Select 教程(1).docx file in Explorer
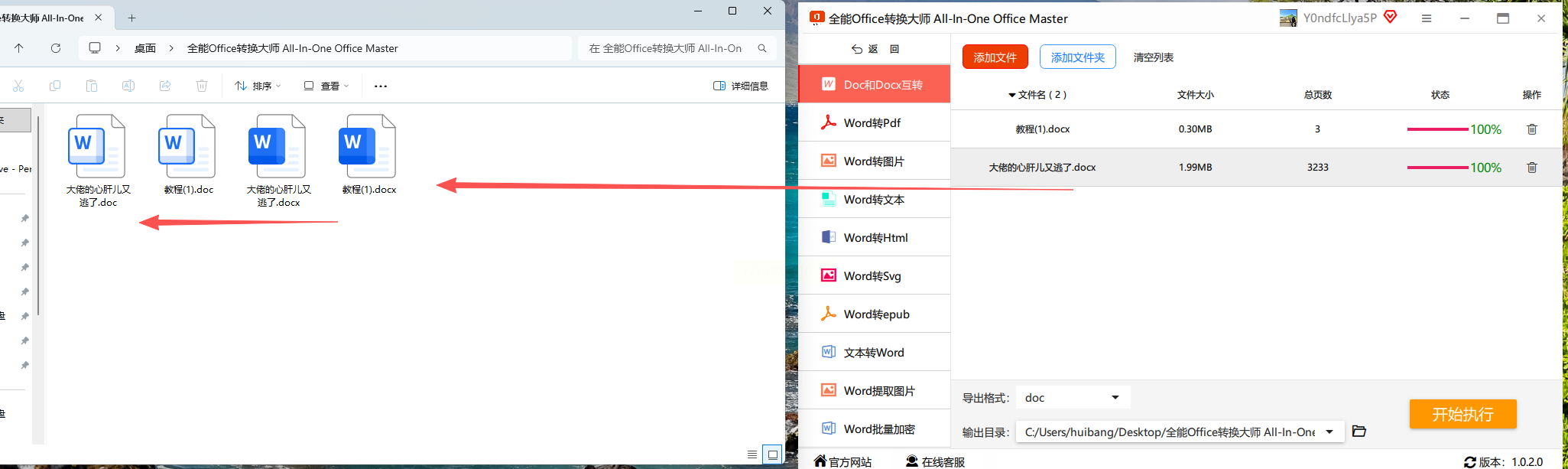 click(368, 155)
